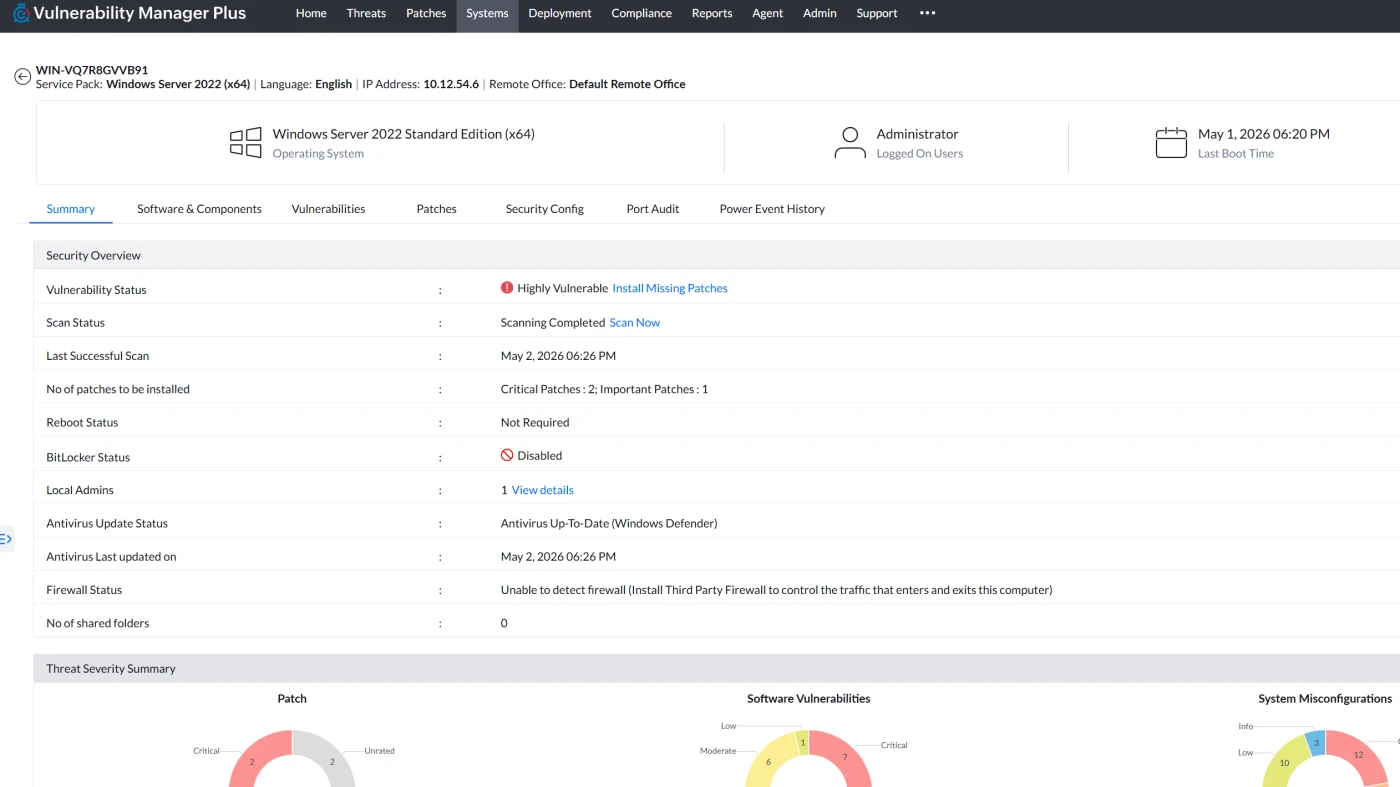The image size is (1400, 787).
Task: Open the Patches top navigation menu
Action: click(x=426, y=13)
